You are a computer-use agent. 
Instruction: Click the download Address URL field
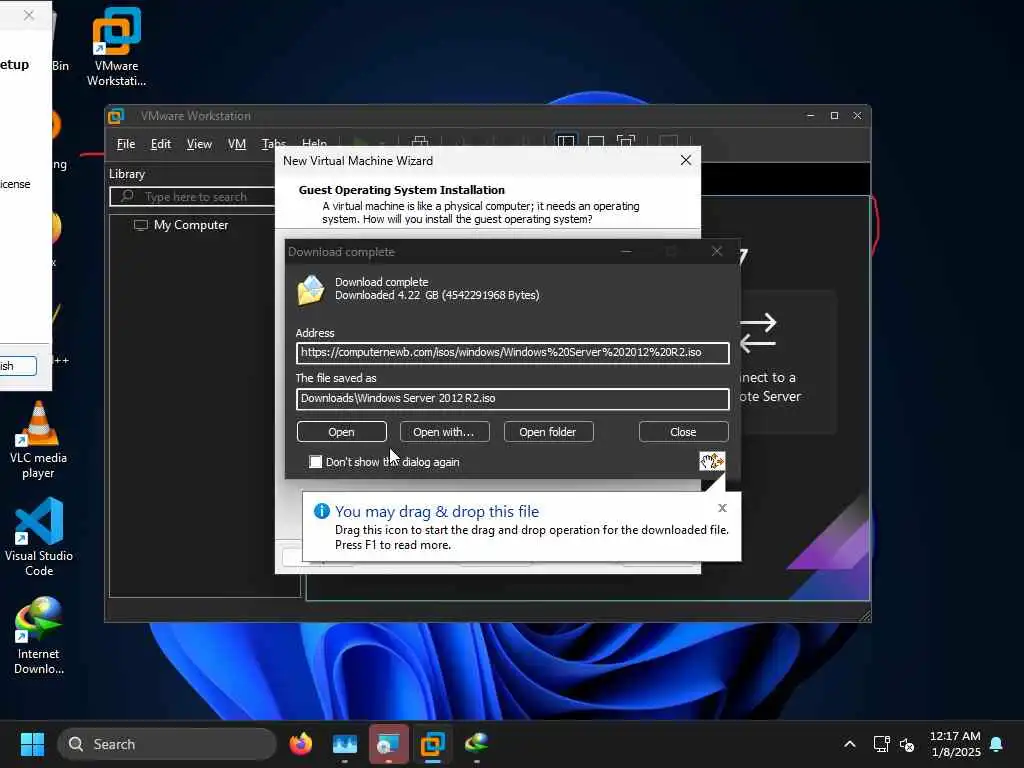512,353
